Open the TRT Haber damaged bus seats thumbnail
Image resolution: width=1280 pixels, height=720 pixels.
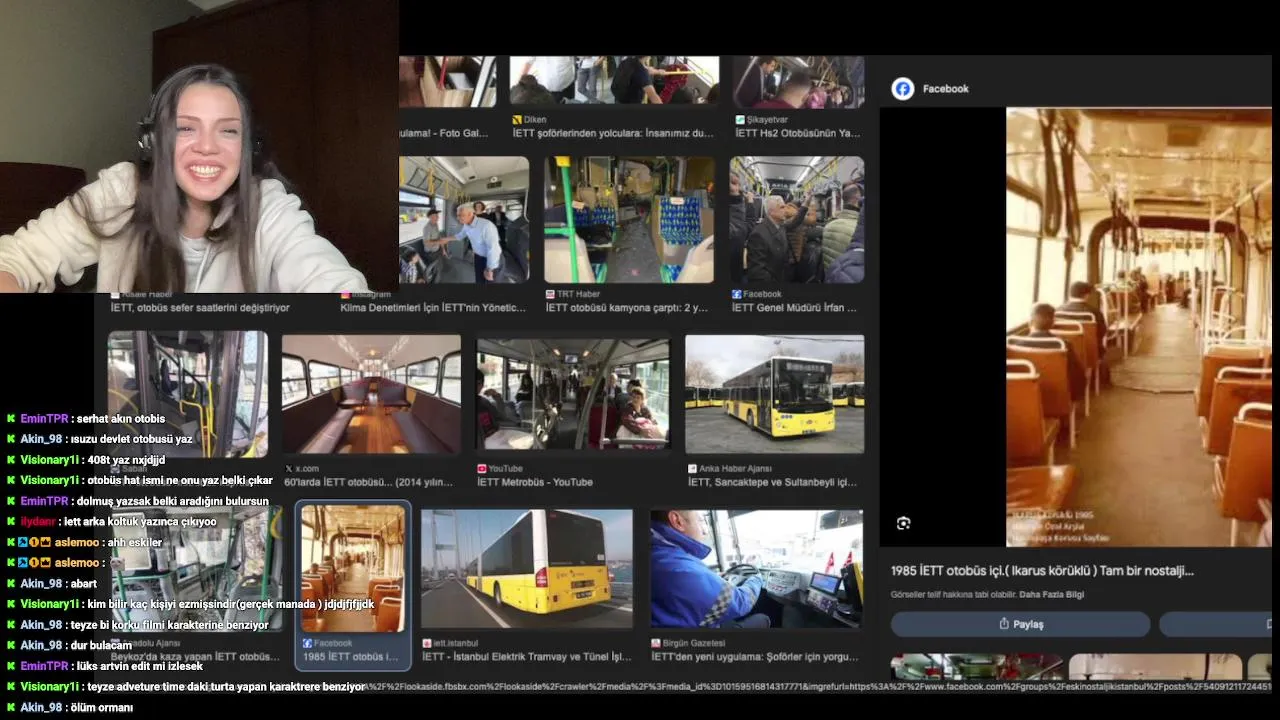pyautogui.click(x=630, y=220)
